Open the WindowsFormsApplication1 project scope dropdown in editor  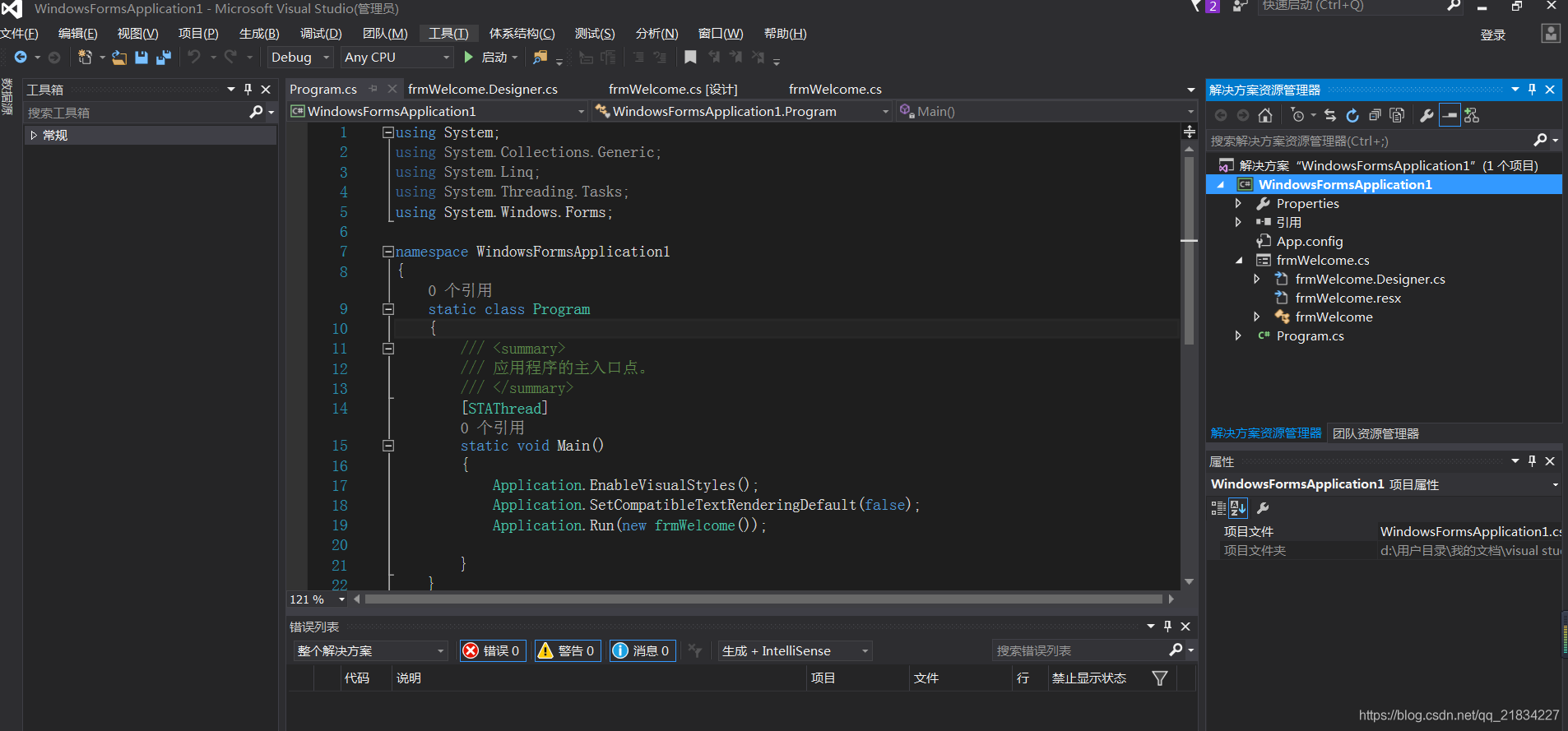pyautogui.click(x=438, y=111)
